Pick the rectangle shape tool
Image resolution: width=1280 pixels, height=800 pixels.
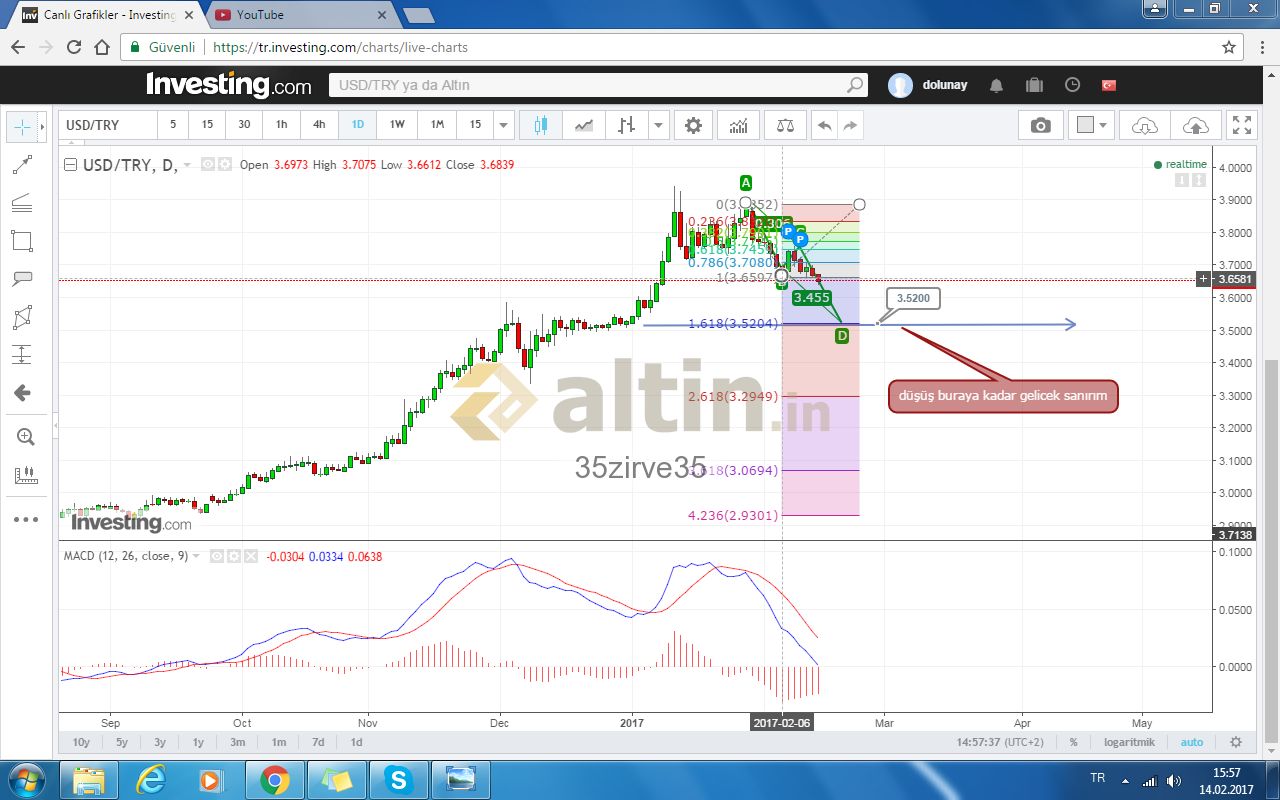(x=22, y=240)
